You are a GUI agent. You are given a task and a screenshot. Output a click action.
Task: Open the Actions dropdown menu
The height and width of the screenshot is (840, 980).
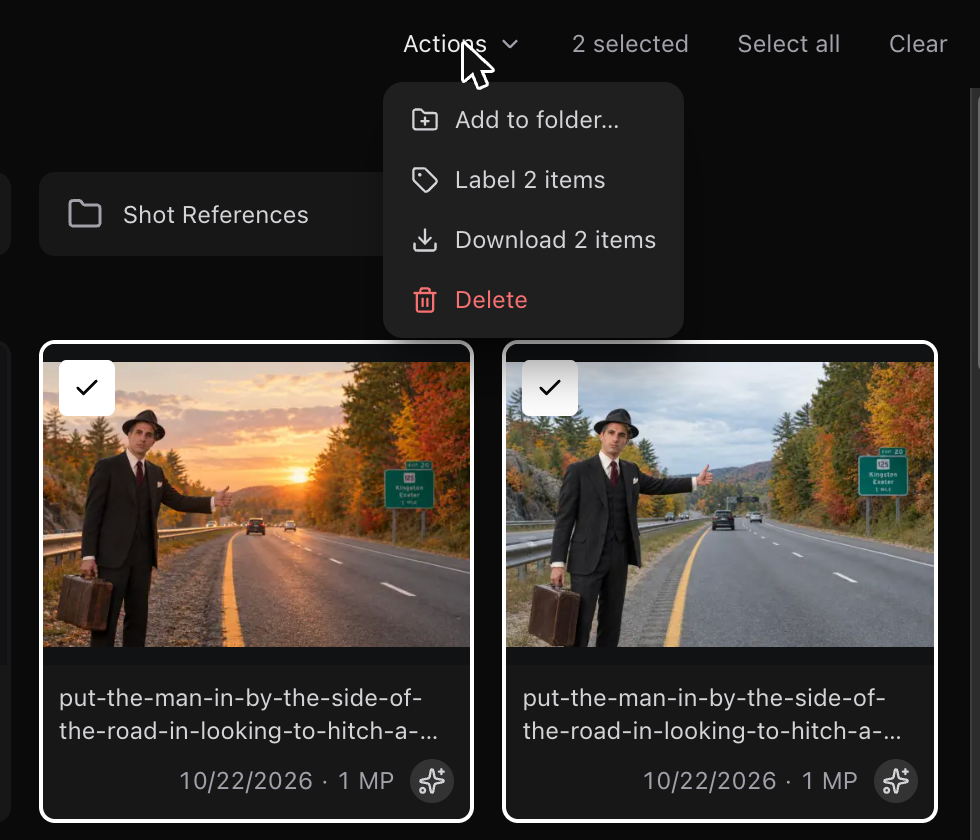pyautogui.click(x=461, y=44)
